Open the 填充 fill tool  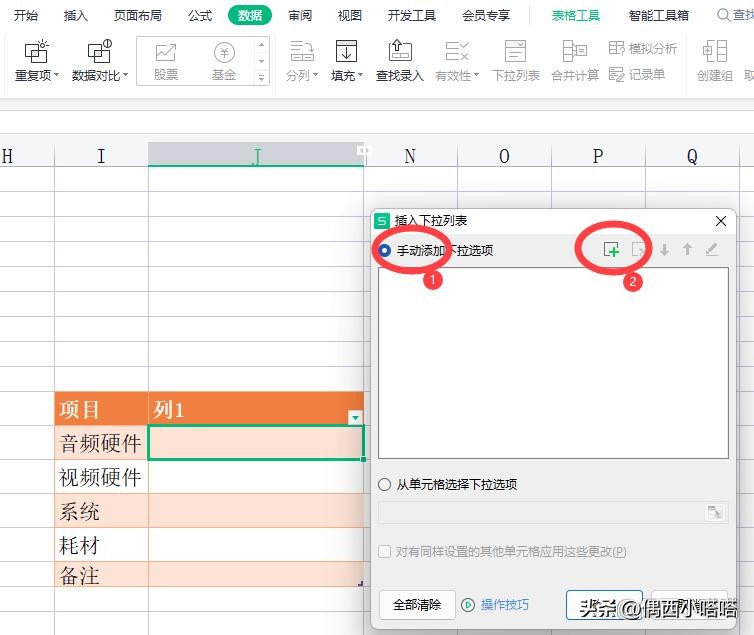(x=346, y=61)
